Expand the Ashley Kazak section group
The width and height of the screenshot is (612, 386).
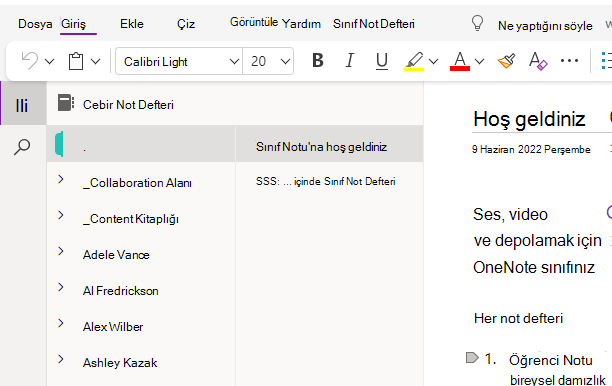point(61,359)
